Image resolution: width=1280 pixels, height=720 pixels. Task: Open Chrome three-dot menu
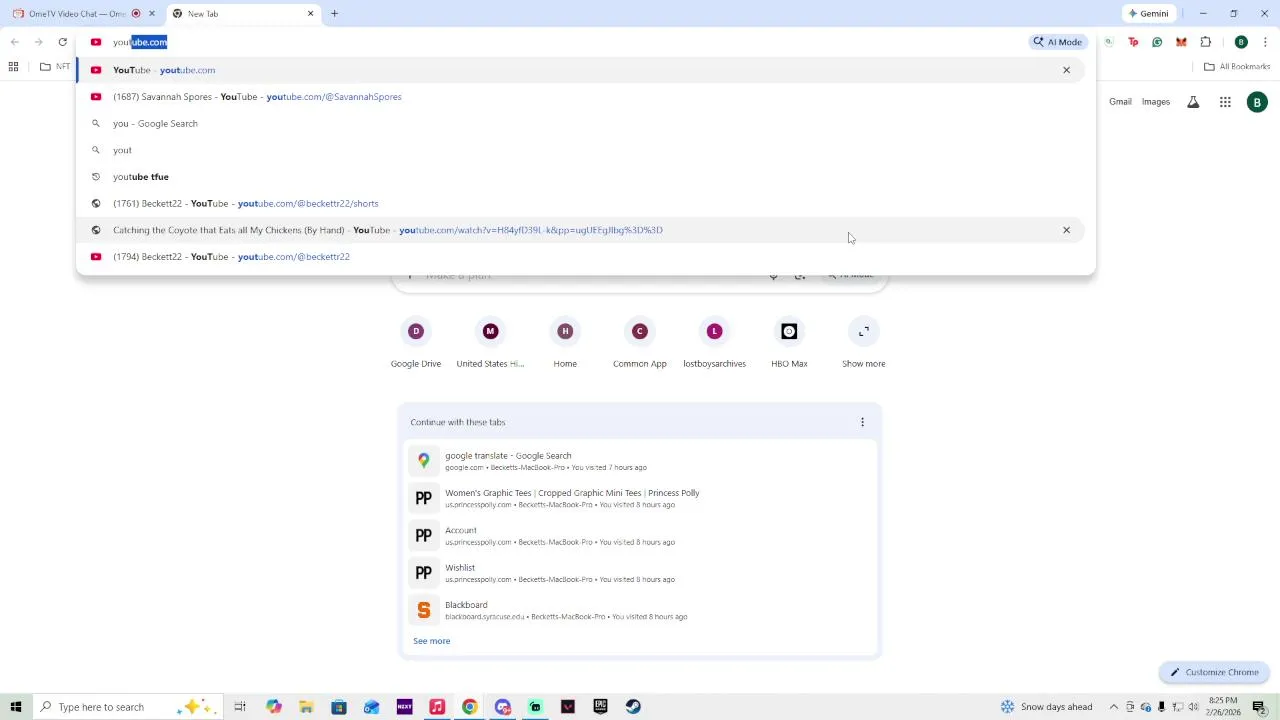point(1265,42)
